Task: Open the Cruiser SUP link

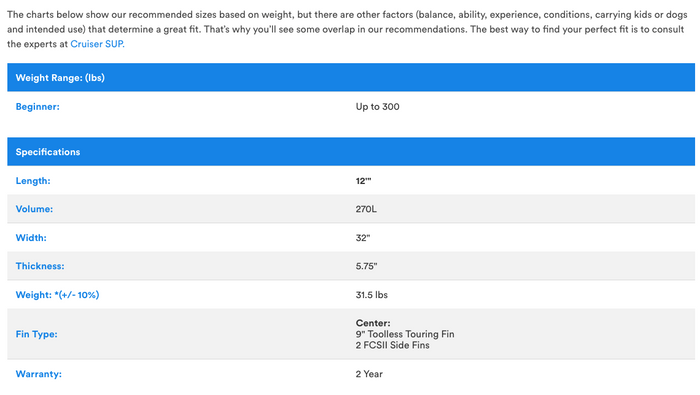Action: click(x=96, y=44)
